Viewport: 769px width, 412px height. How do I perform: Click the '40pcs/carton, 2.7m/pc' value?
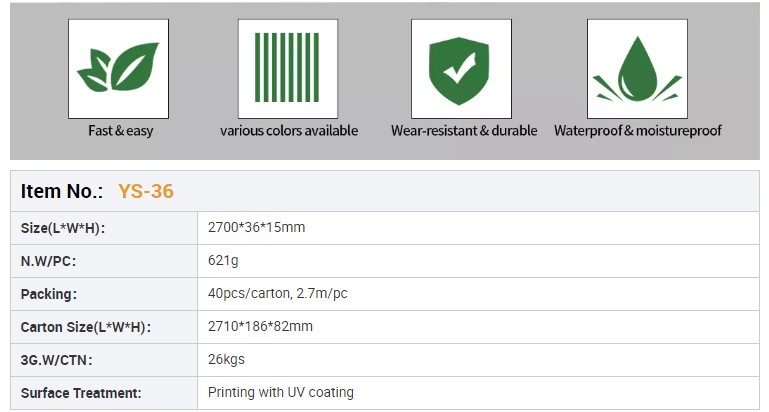pos(277,294)
